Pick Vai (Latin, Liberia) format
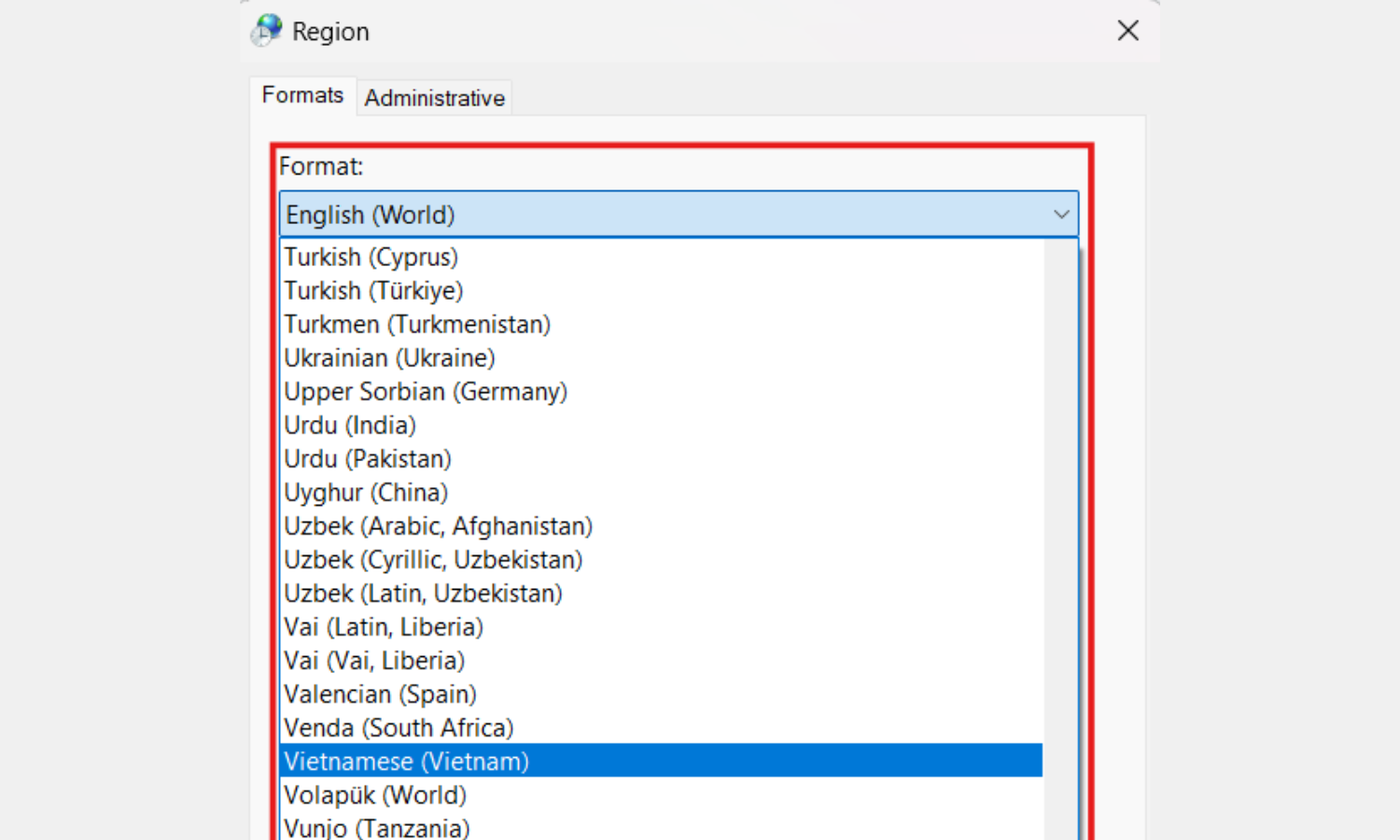The width and height of the screenshot is (1400, 840). pos(384,627)
